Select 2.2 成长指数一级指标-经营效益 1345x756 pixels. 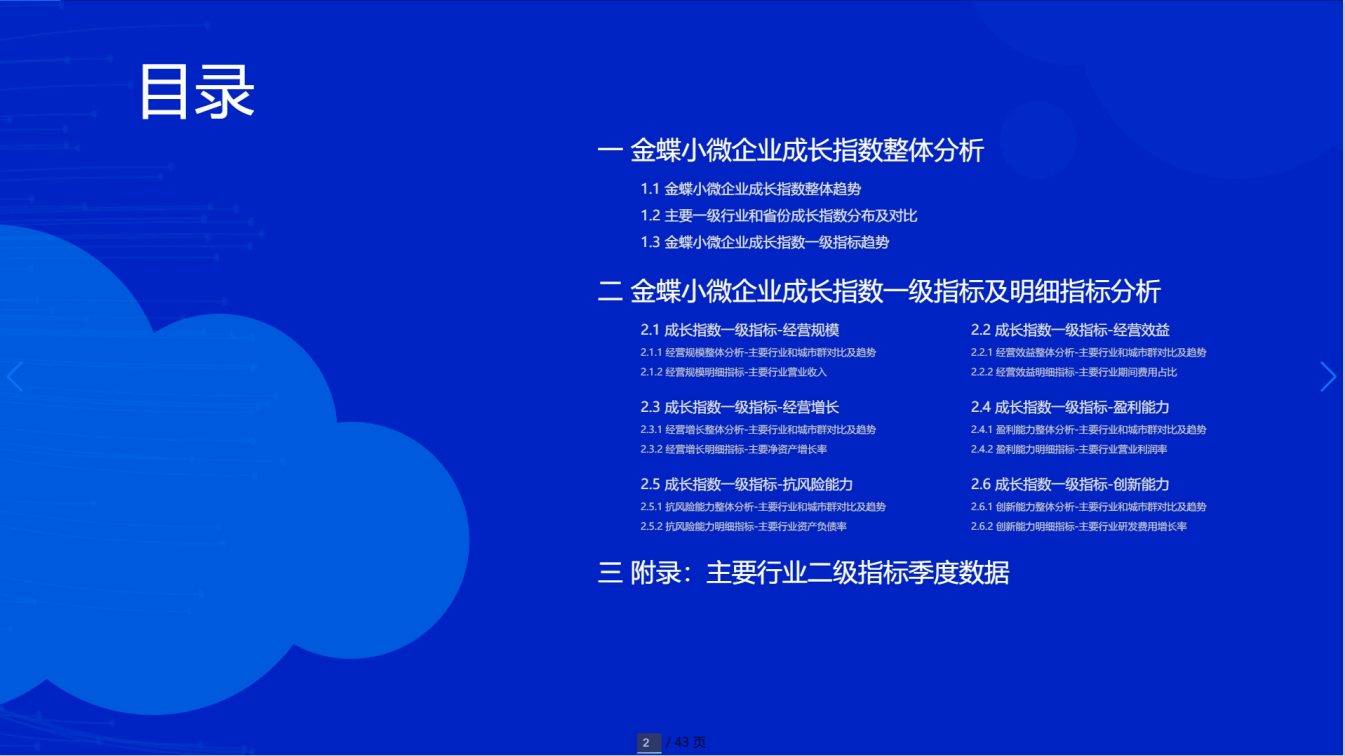tap(1070, 330)
